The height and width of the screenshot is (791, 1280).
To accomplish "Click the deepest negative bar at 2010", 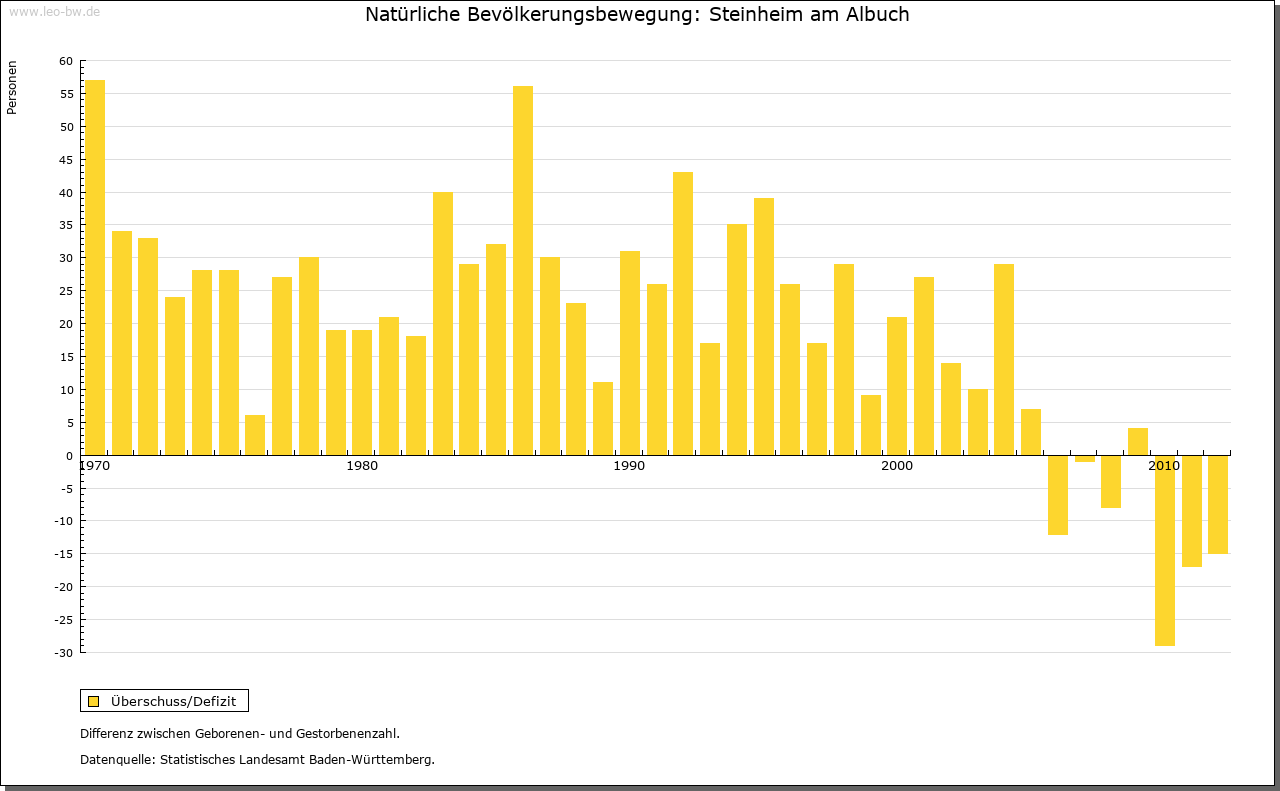I will (1165, 550).
